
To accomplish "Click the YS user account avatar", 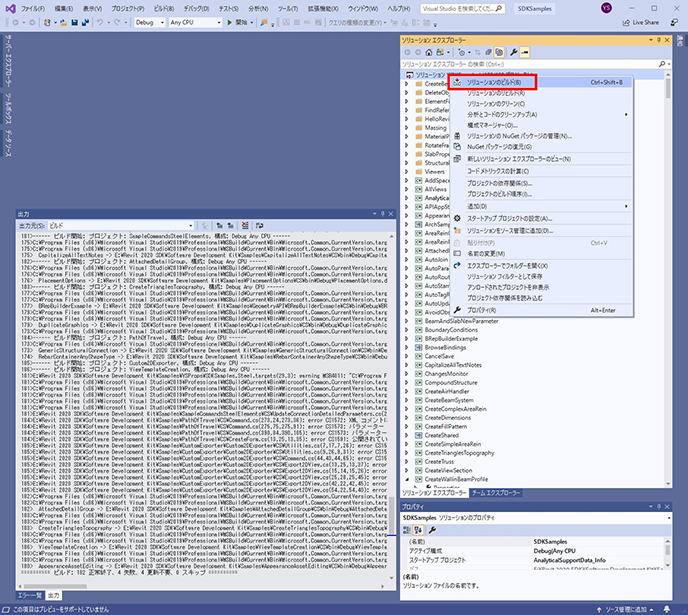I will tap(606, 8).
